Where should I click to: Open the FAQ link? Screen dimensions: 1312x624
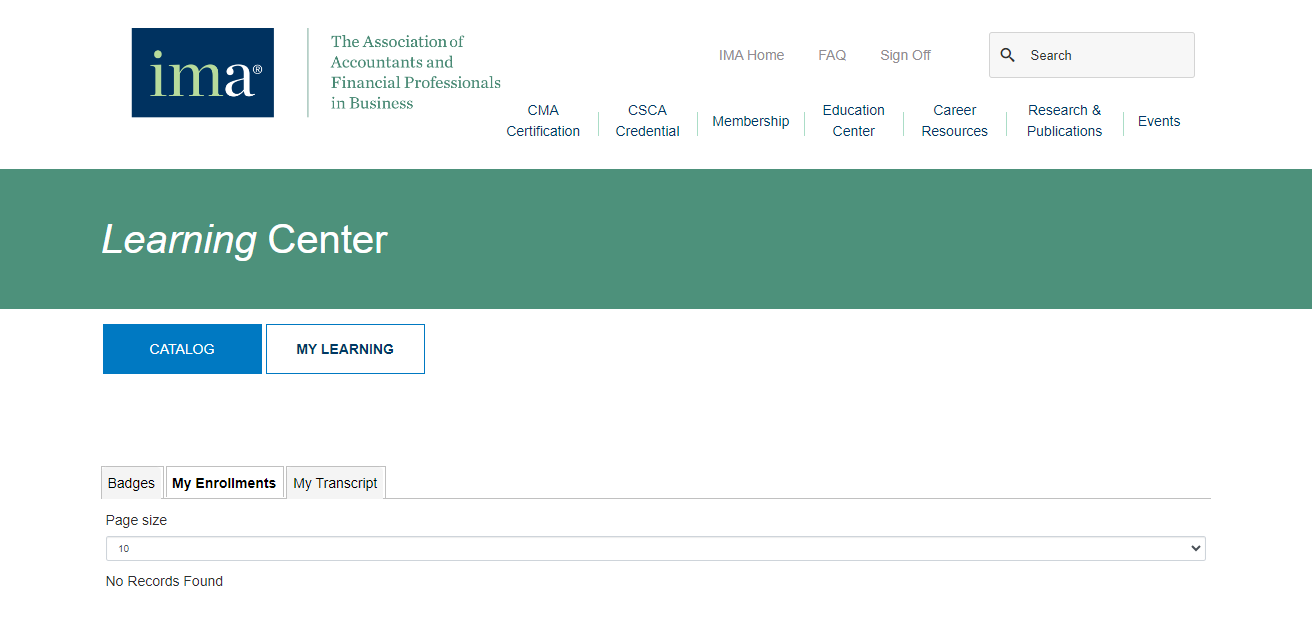[x=832, y=55]
